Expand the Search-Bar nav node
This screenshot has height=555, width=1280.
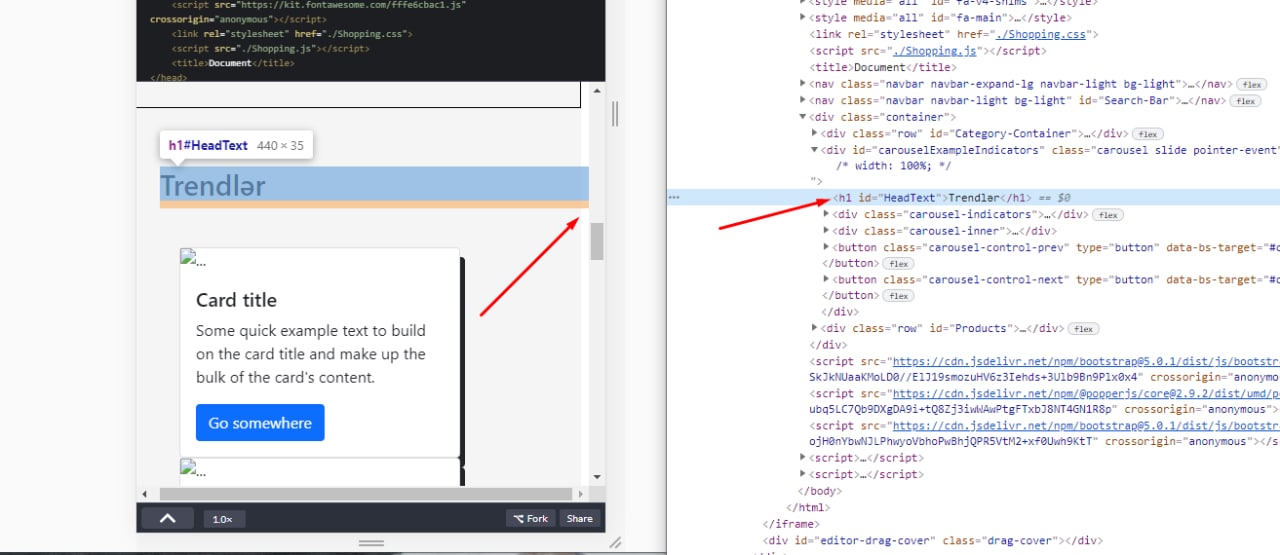tap(803, 100)
